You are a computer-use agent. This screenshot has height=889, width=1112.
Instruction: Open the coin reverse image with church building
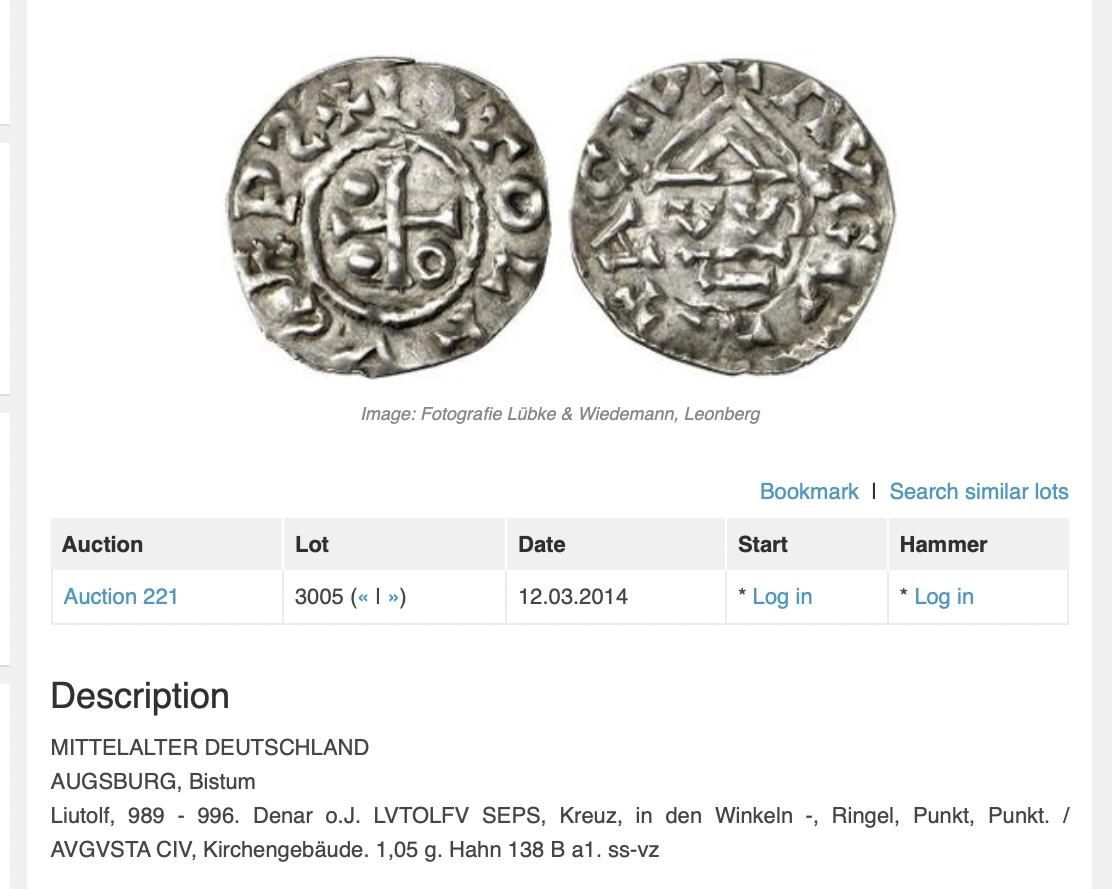[x=733, y=216]
